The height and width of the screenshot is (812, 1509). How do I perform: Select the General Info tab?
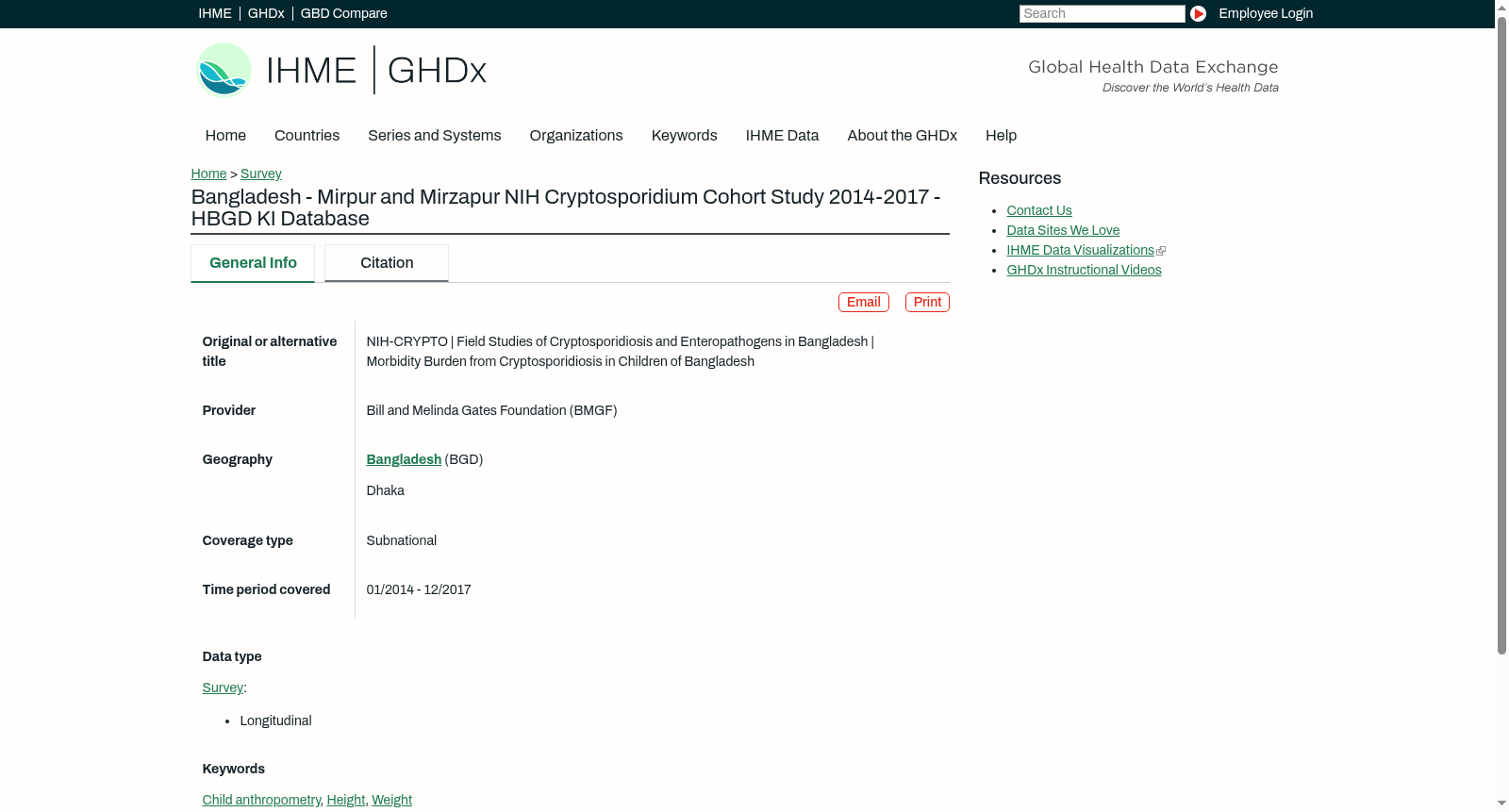[x=253, y=263]
